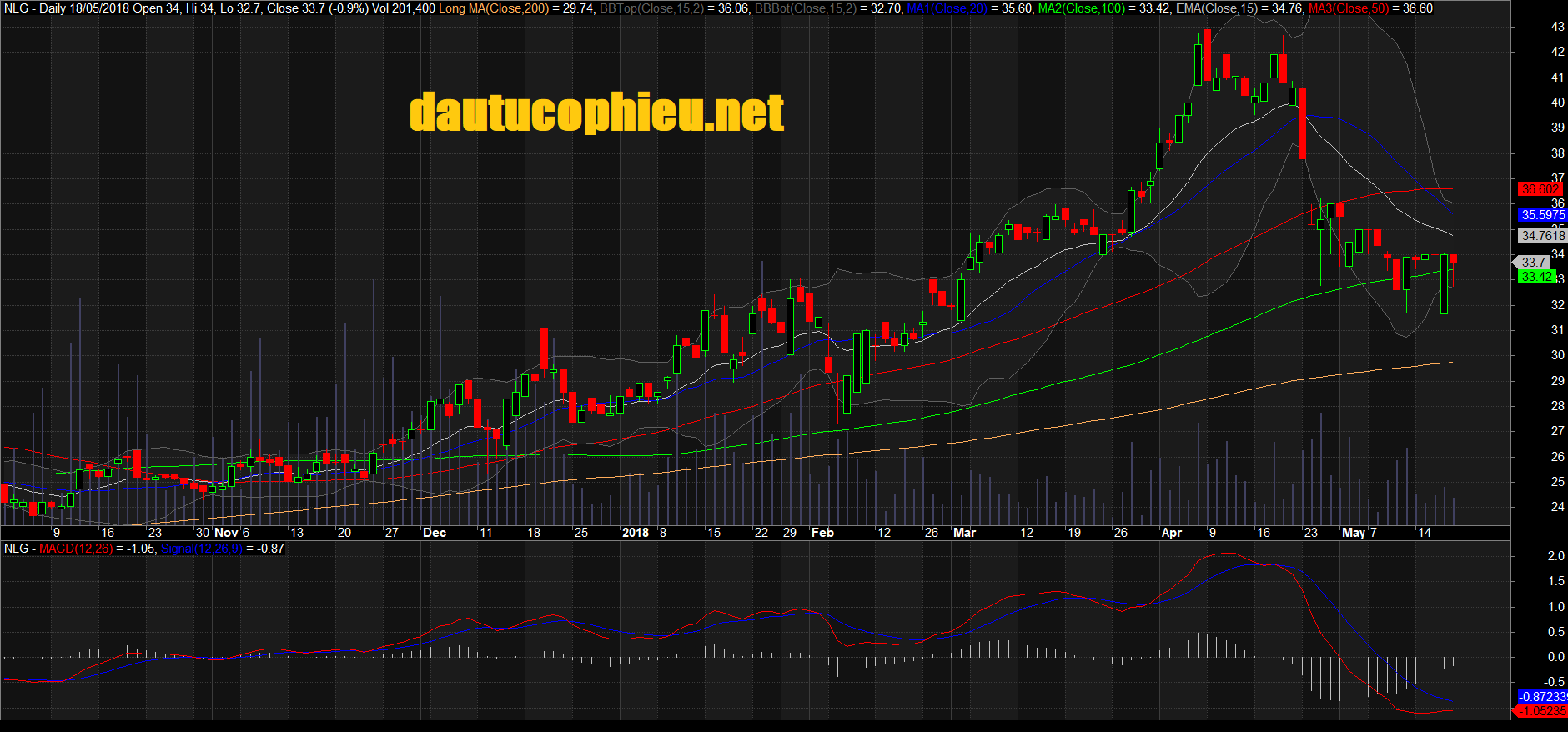Select the BBTop(Close,15,2) indicator label

(651, 8)
